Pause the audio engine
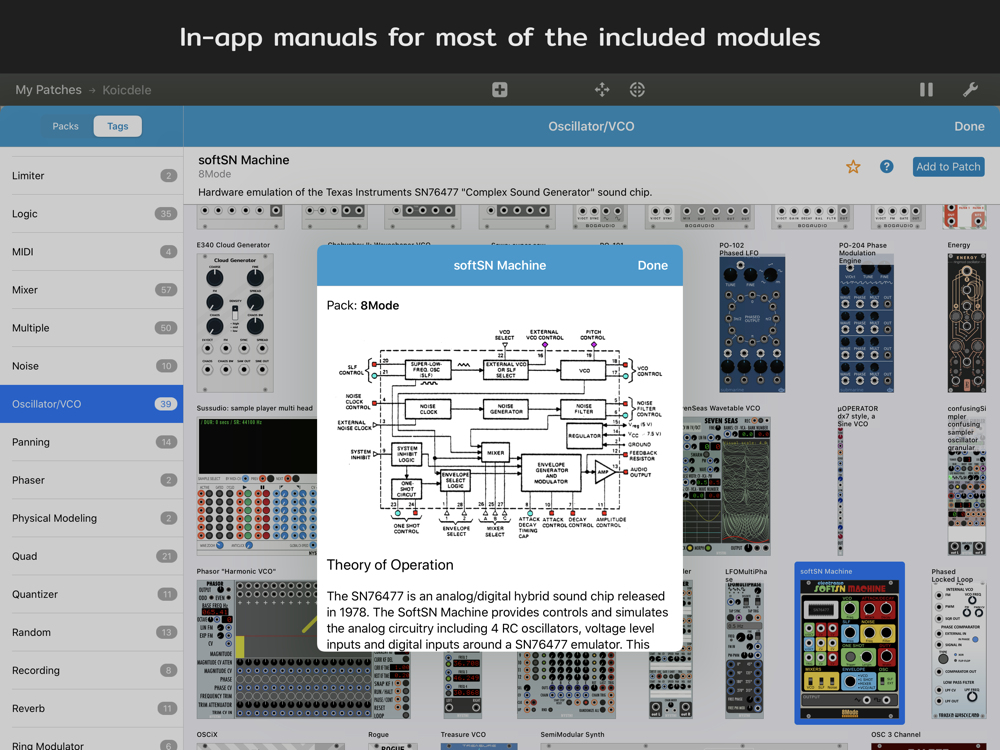Viewport: 1000px width, 750px height. 926,90
